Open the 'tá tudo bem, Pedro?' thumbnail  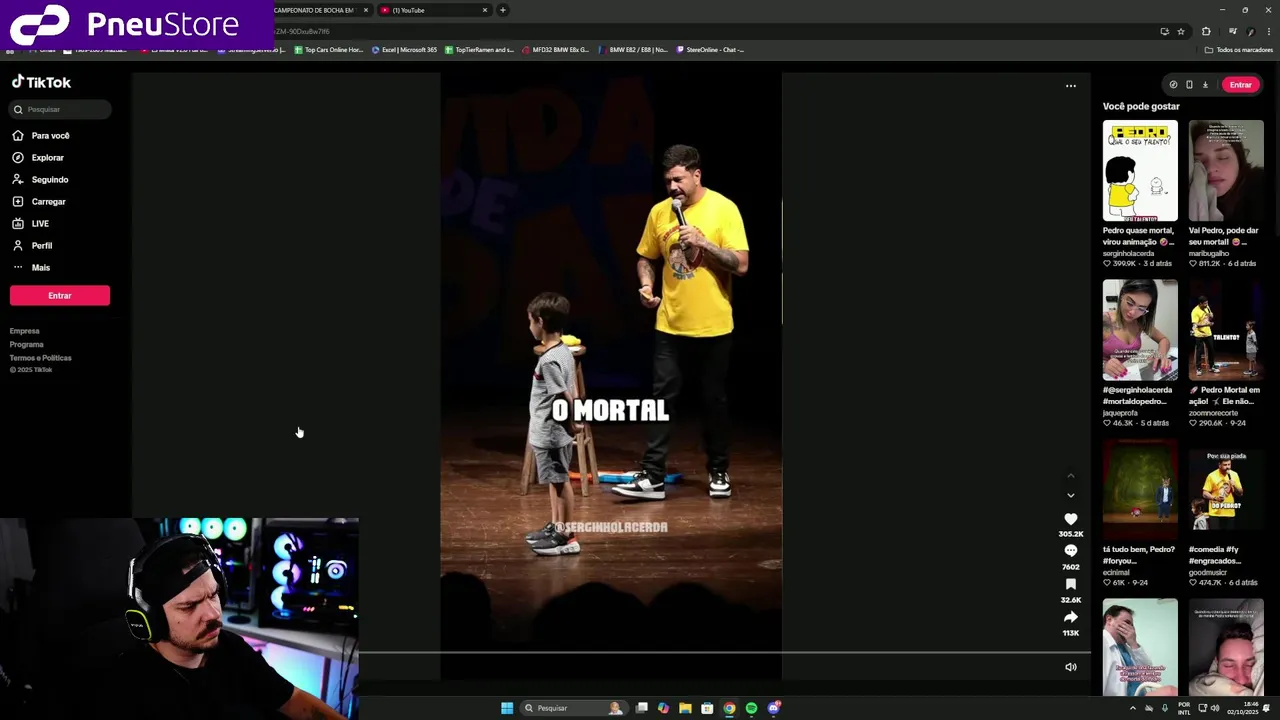coord(1140,490)
